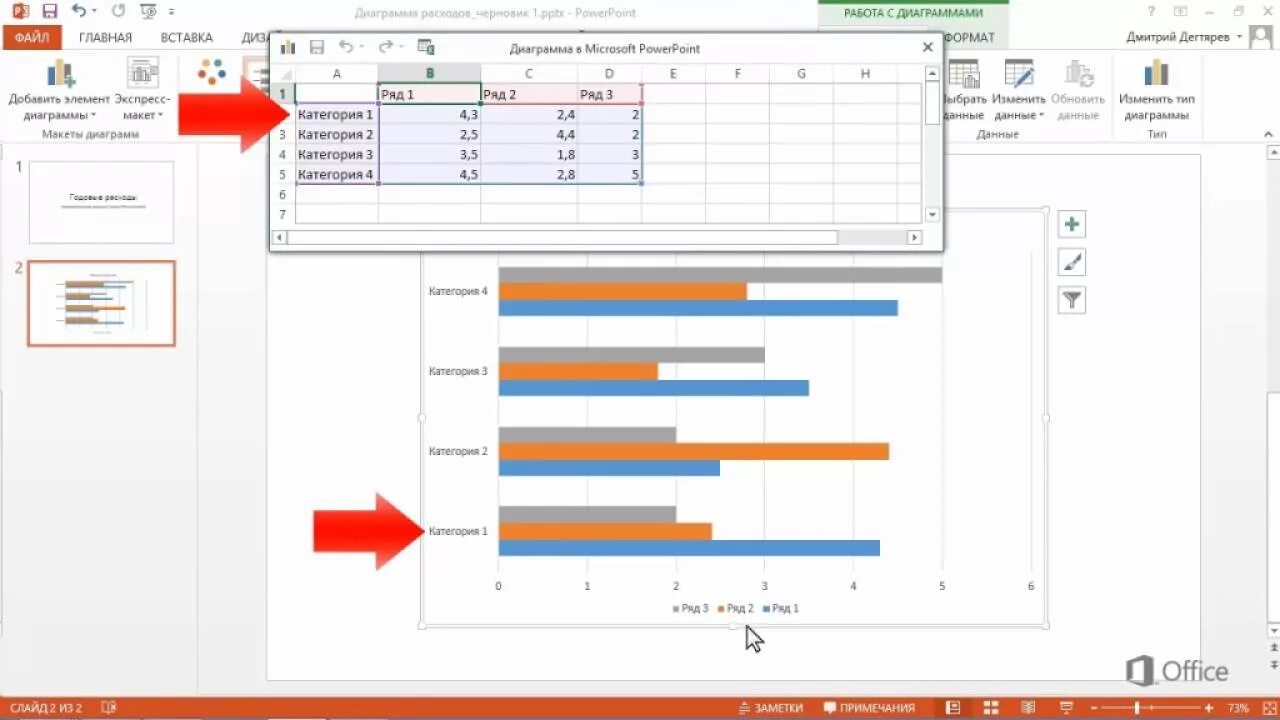This screenshot has width=1280, height=720.
Task: Redo in the chart data window
Action: click(386, 47)
